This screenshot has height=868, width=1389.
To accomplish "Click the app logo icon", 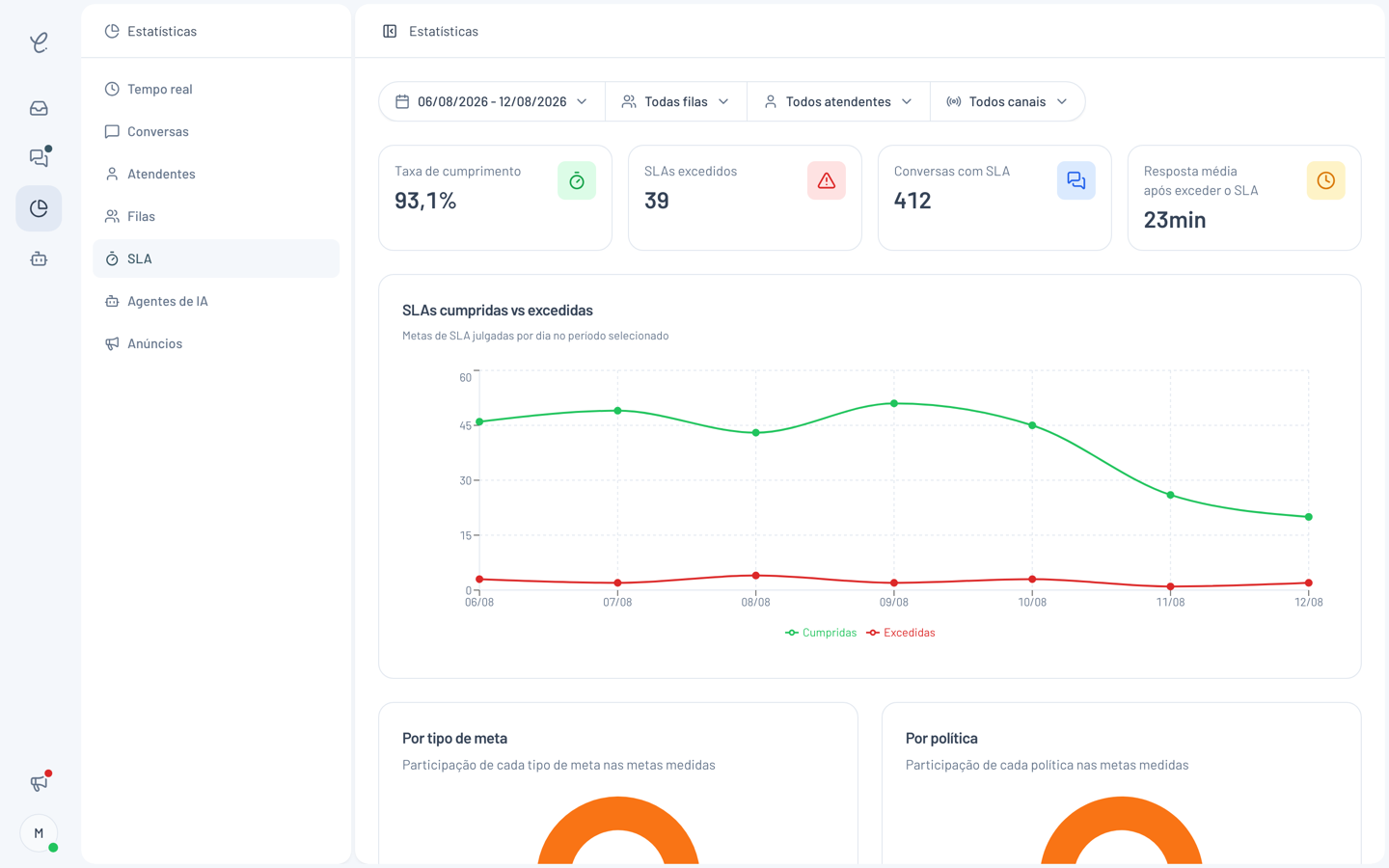I will pos(39,42).
